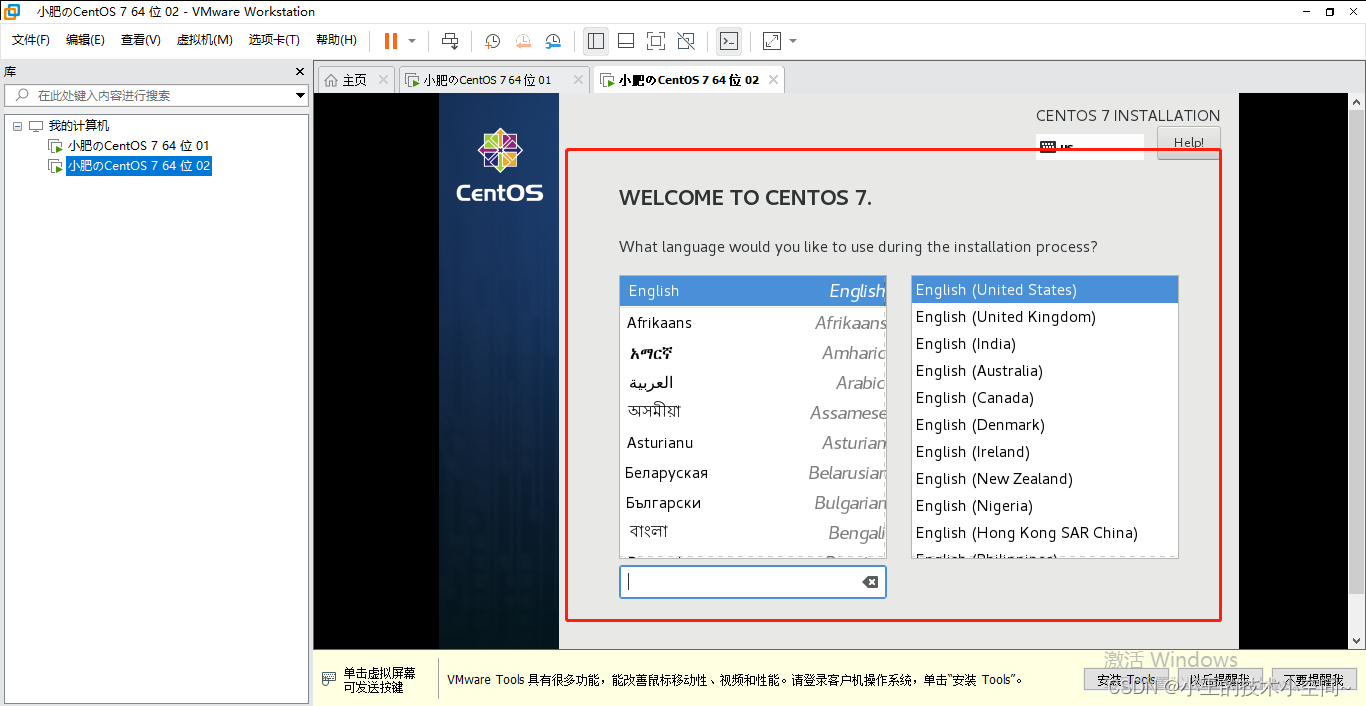Select Assamese in the language list
This screenshot has height=706, width=1366.
coord(753,413)
